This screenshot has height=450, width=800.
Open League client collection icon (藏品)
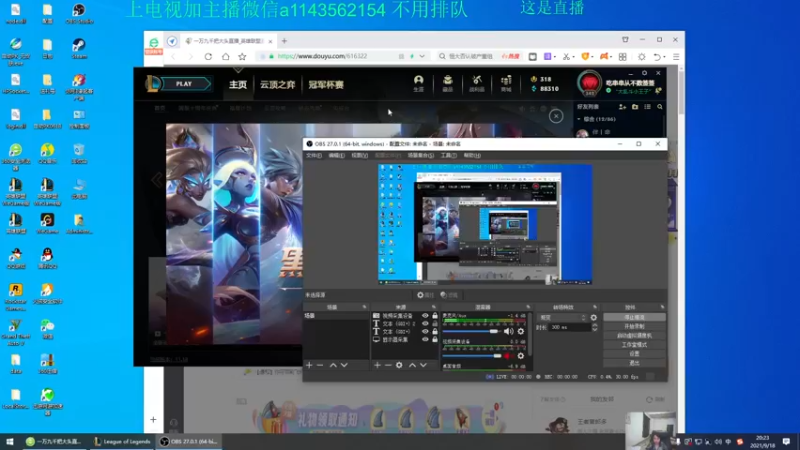(447, 83)
